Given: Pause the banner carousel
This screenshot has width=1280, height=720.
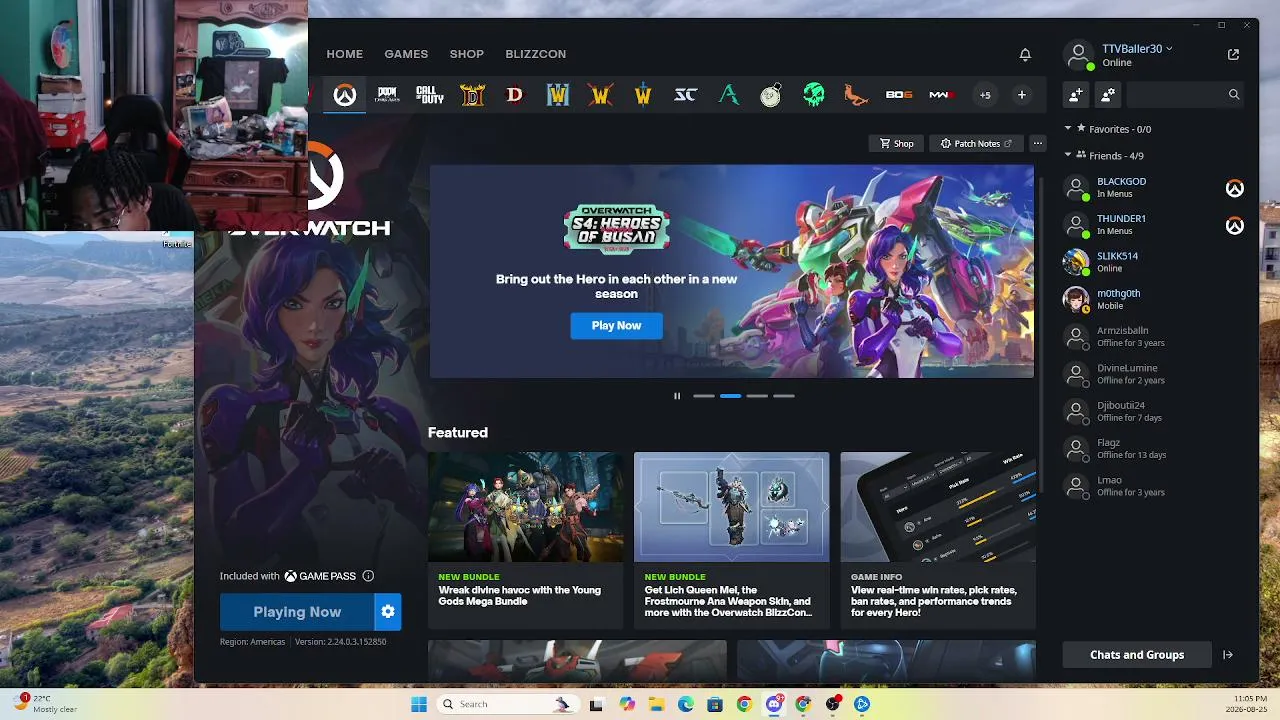Looking at the screenshot, I should click(x=677, y=396).
